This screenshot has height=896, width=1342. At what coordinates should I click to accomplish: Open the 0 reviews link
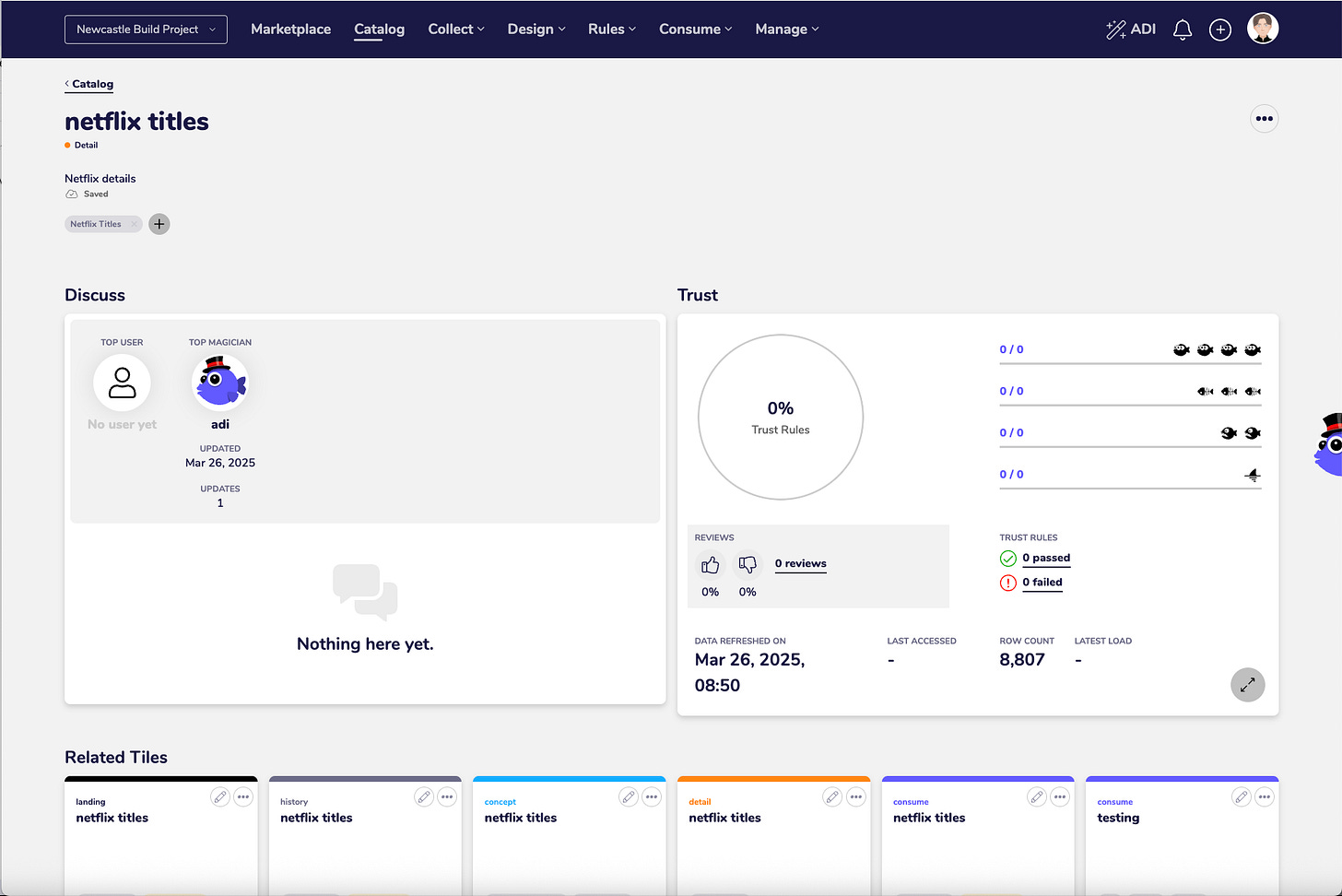[800, 564]
